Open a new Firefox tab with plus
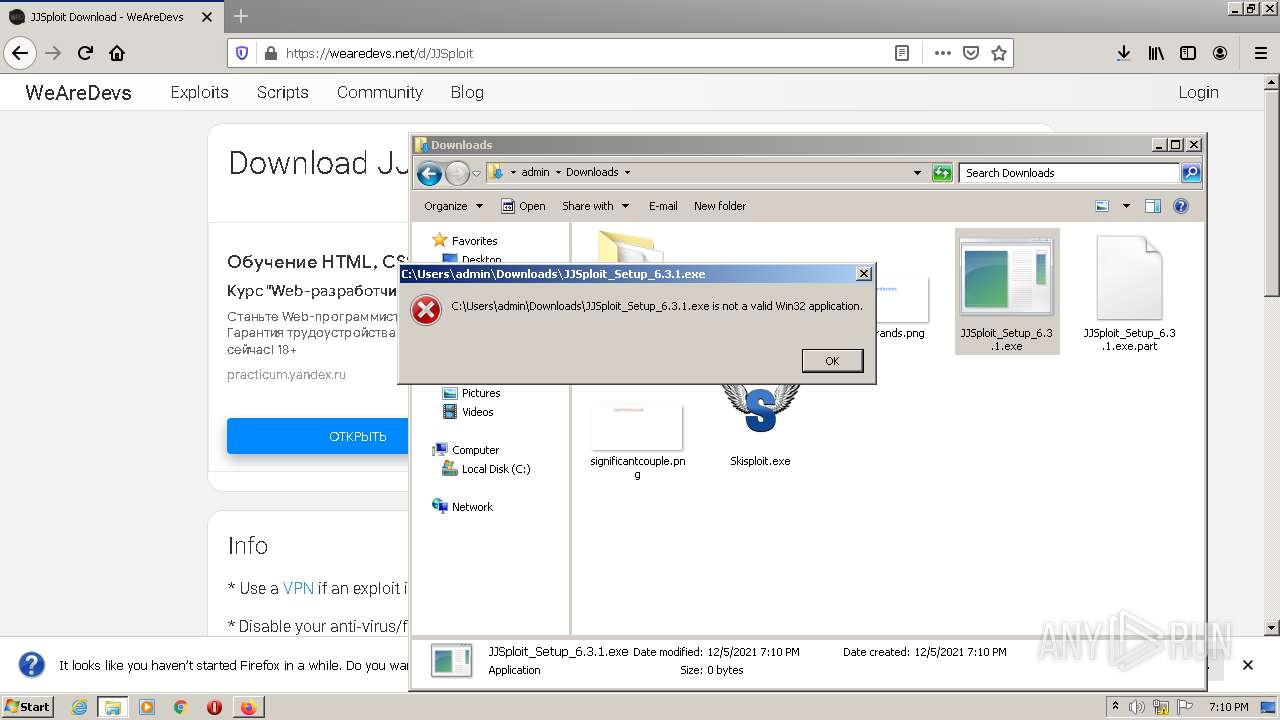 point(241,16)
